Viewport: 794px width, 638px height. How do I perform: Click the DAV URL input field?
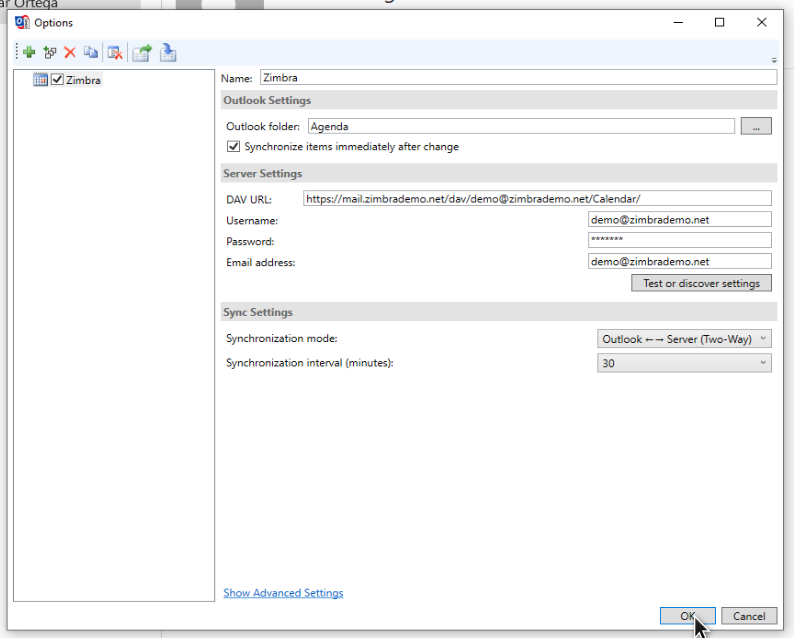(x=537, y=198)
